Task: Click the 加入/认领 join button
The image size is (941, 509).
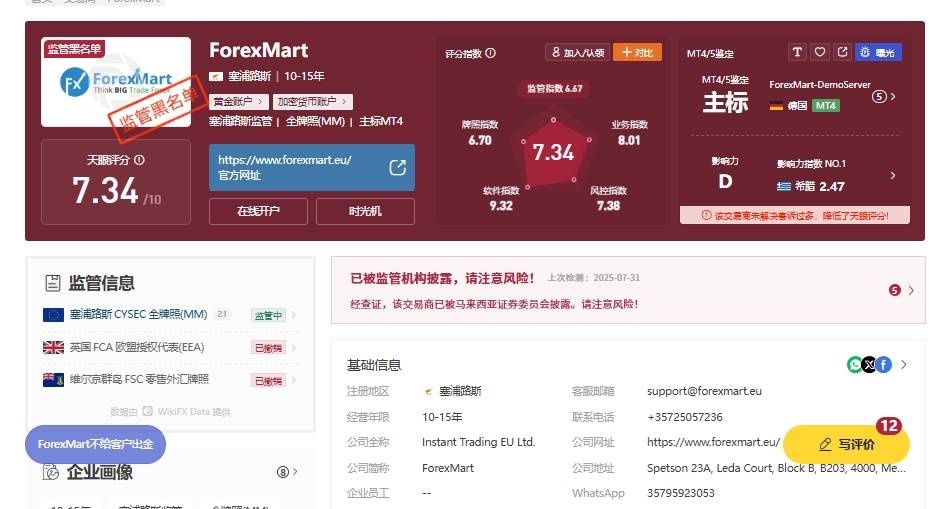Action: tap(577, 52)
